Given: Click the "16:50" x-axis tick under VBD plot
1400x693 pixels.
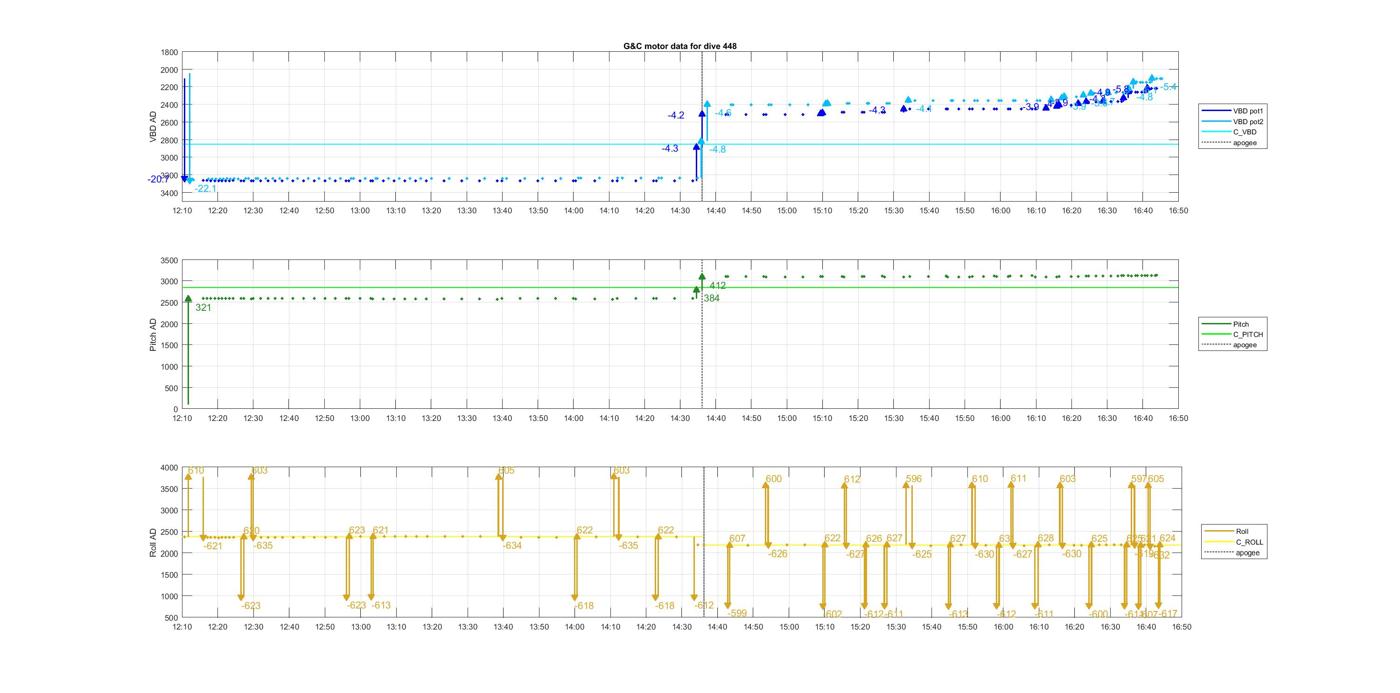Looking at the screenshot, I should pyautogui.click(x=1178, y=210).
